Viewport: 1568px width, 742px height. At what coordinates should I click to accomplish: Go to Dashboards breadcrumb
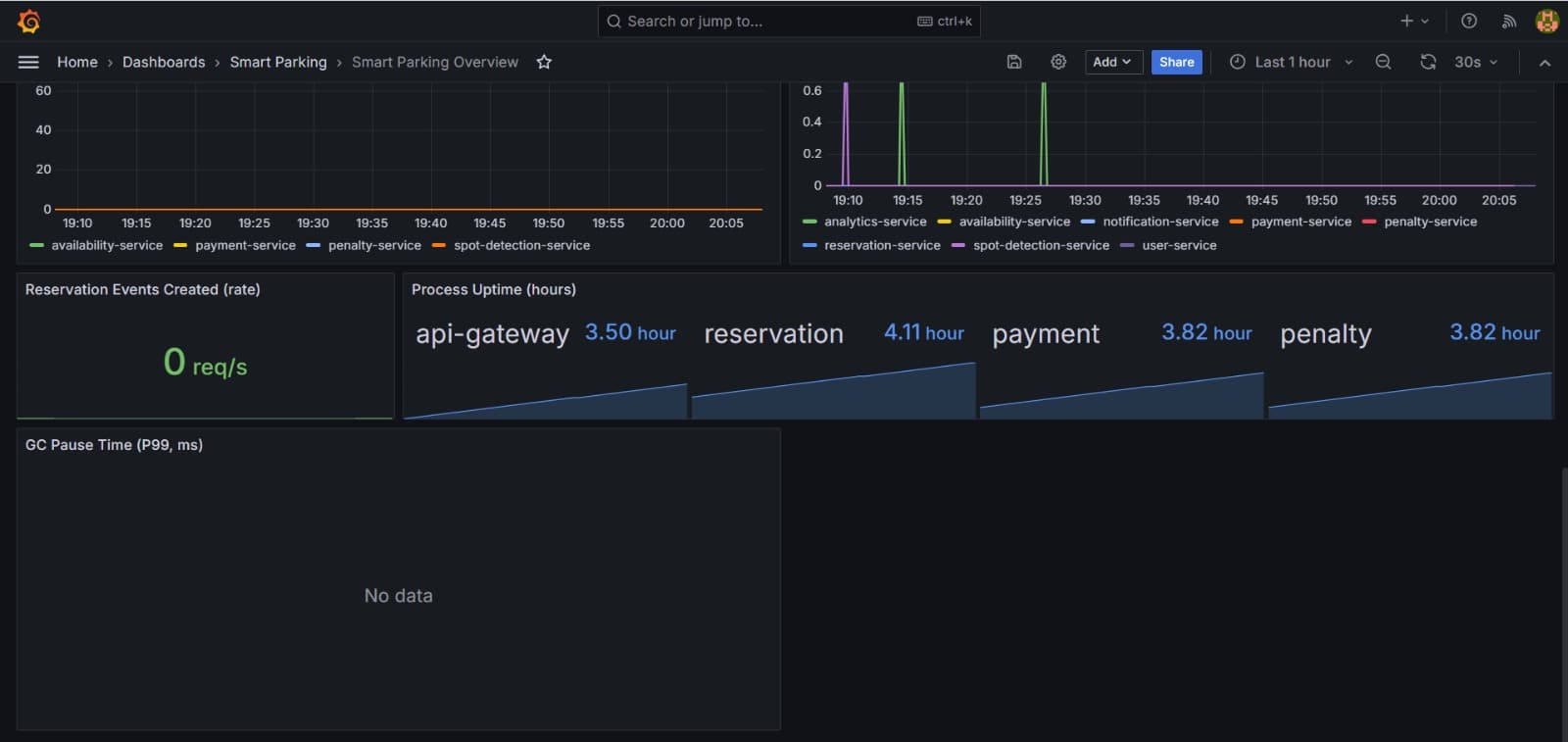[x=164, y=62]
